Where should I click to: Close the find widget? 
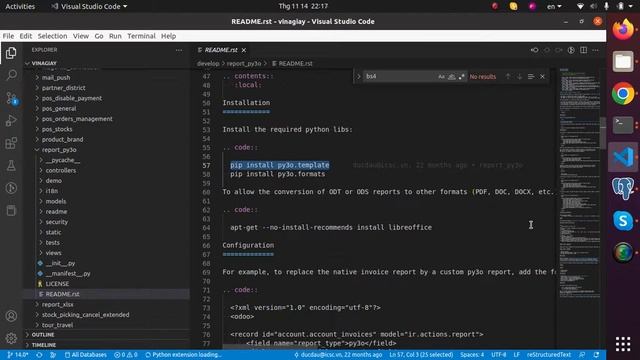542,77
